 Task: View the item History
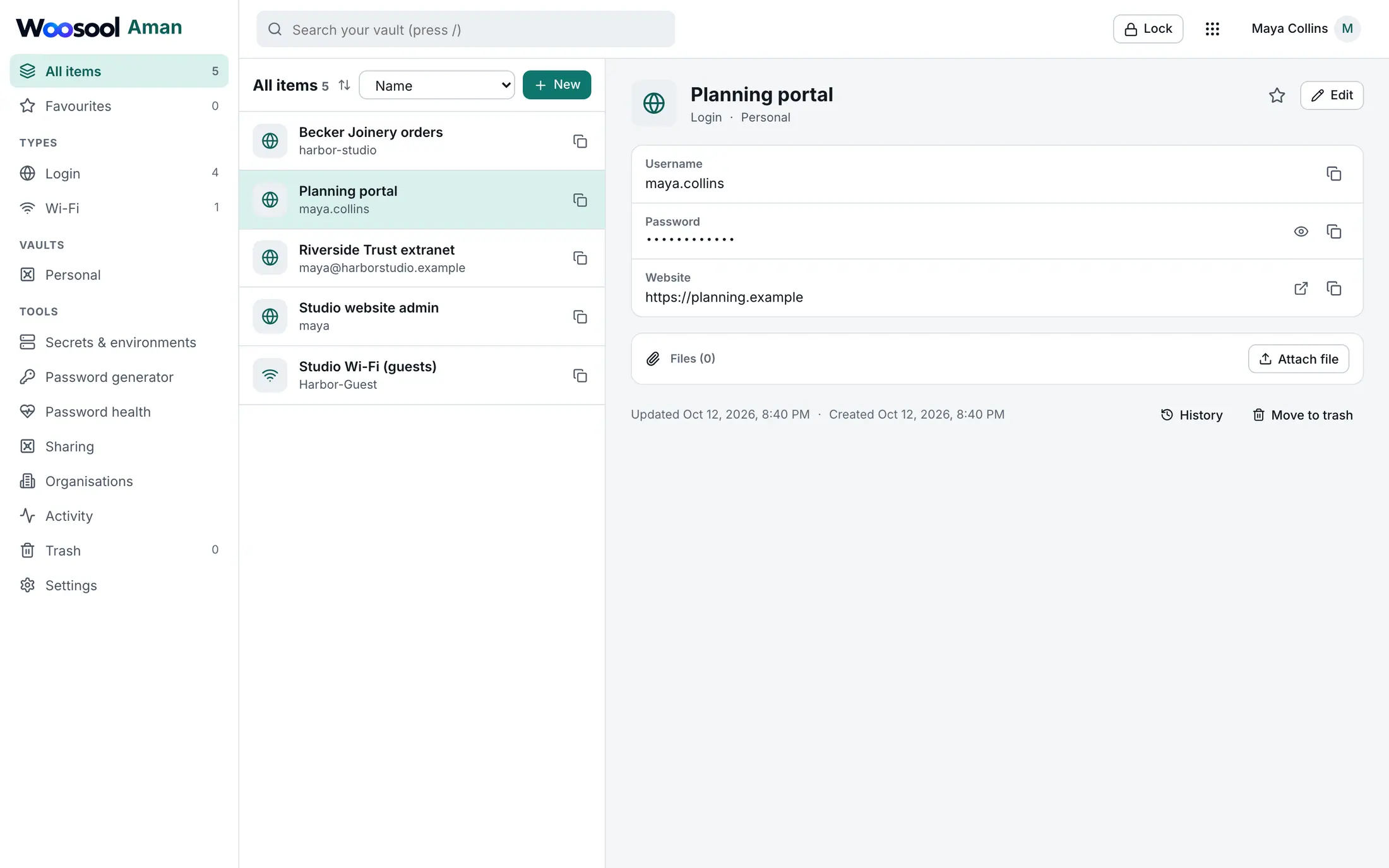(1191, 415)
